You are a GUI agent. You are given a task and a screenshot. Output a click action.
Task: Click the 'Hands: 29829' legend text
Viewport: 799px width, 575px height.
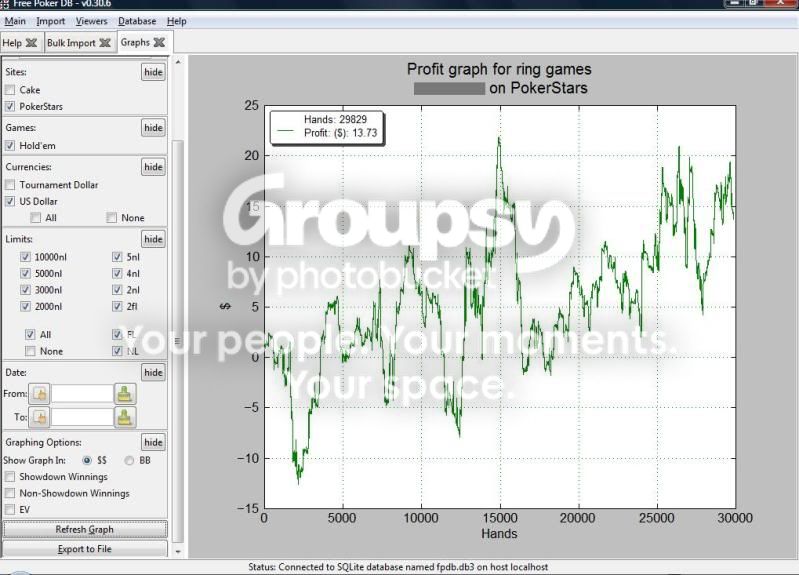tap(335, 119)
